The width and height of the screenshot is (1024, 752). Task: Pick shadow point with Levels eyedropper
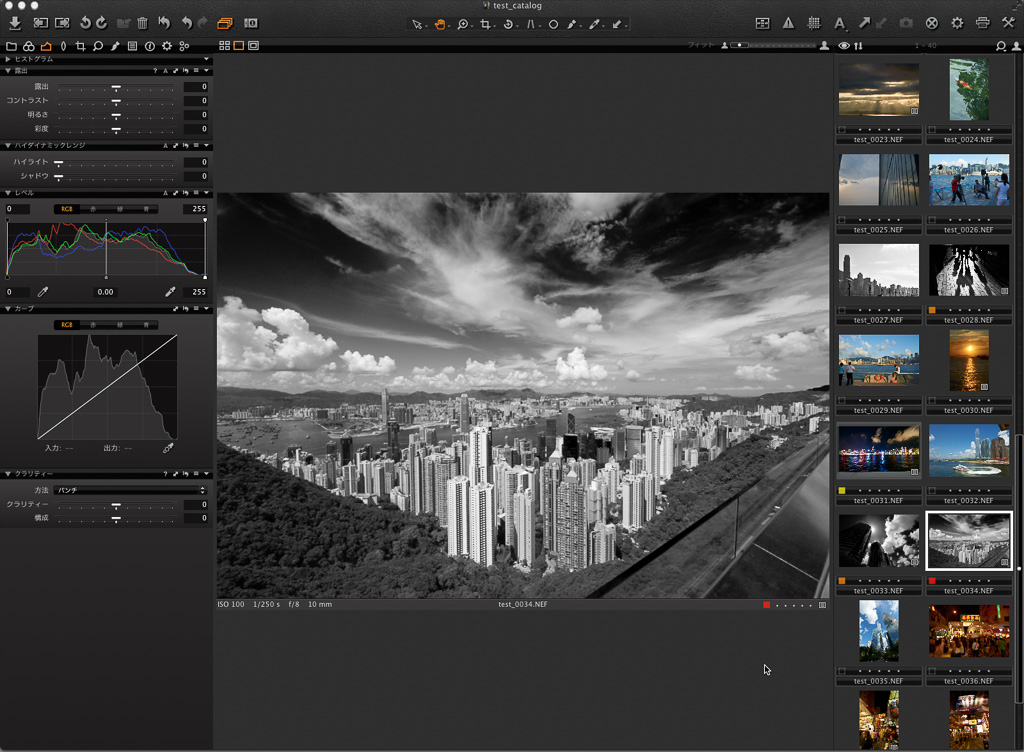[x=43, y=292]
